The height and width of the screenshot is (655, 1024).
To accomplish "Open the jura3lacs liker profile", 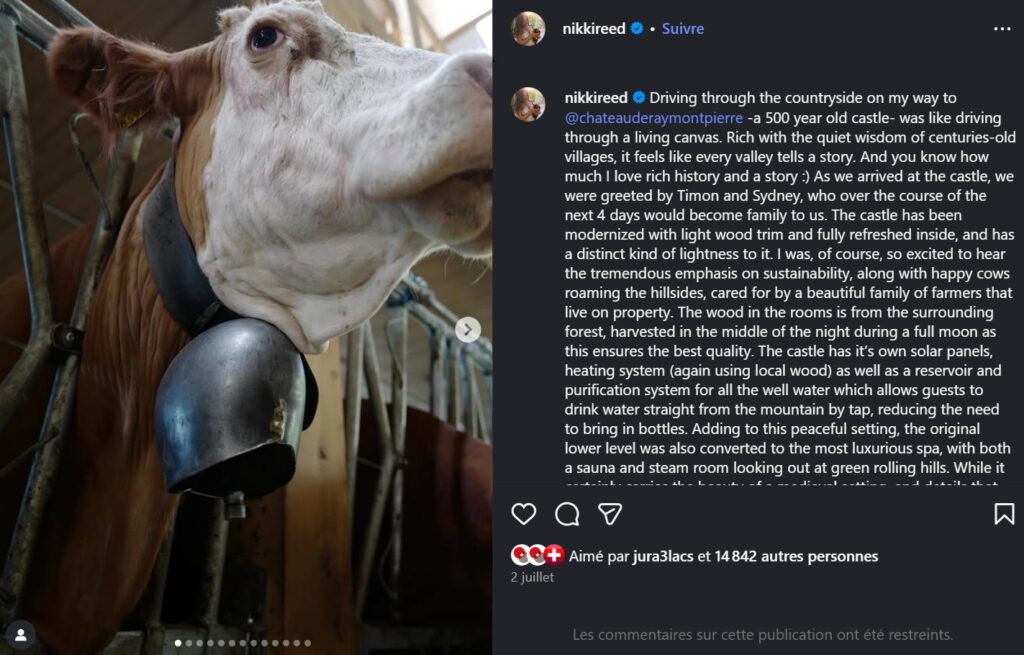I will pyautogui.click(x=663, y=556).
